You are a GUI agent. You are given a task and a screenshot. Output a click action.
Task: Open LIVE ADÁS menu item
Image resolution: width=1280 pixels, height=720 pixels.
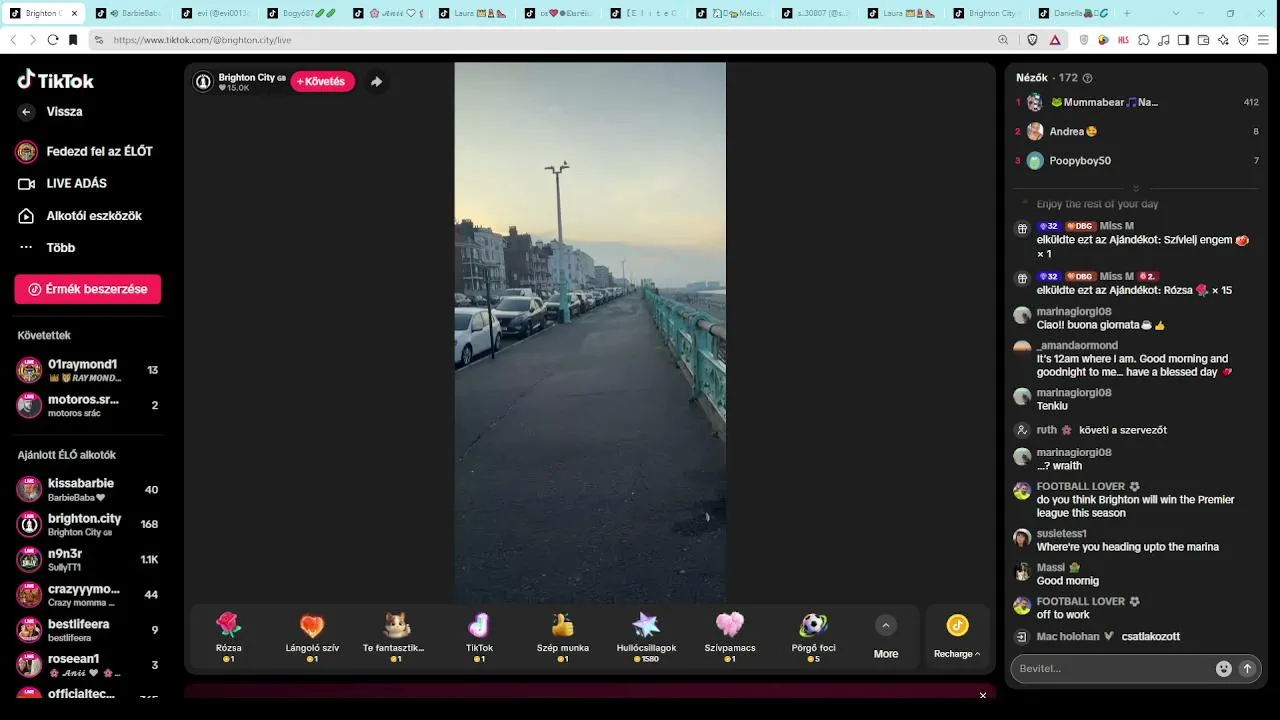pos(63,184)
